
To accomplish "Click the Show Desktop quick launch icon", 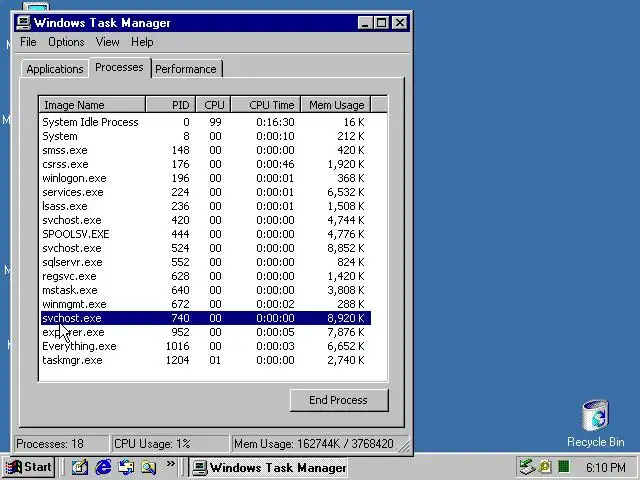I will (80, 467).
